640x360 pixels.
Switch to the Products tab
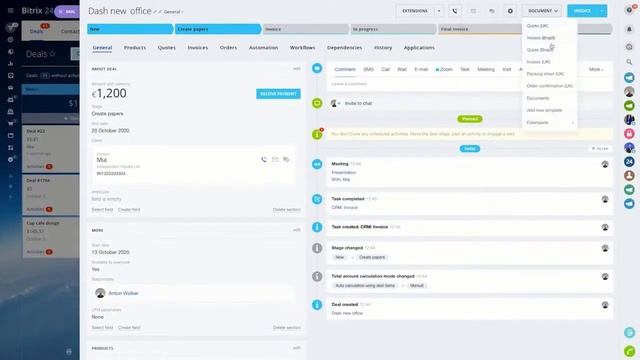click(x=135, y=48)
